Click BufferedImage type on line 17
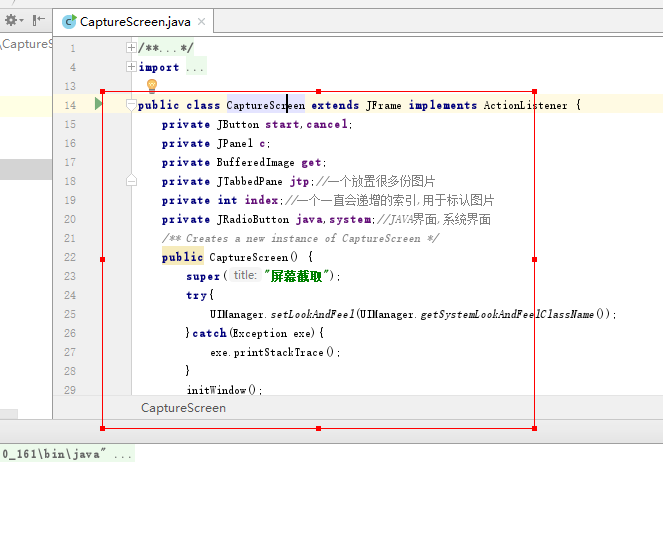This screenshot has width=663, height=539. click(x=255, y=162)
